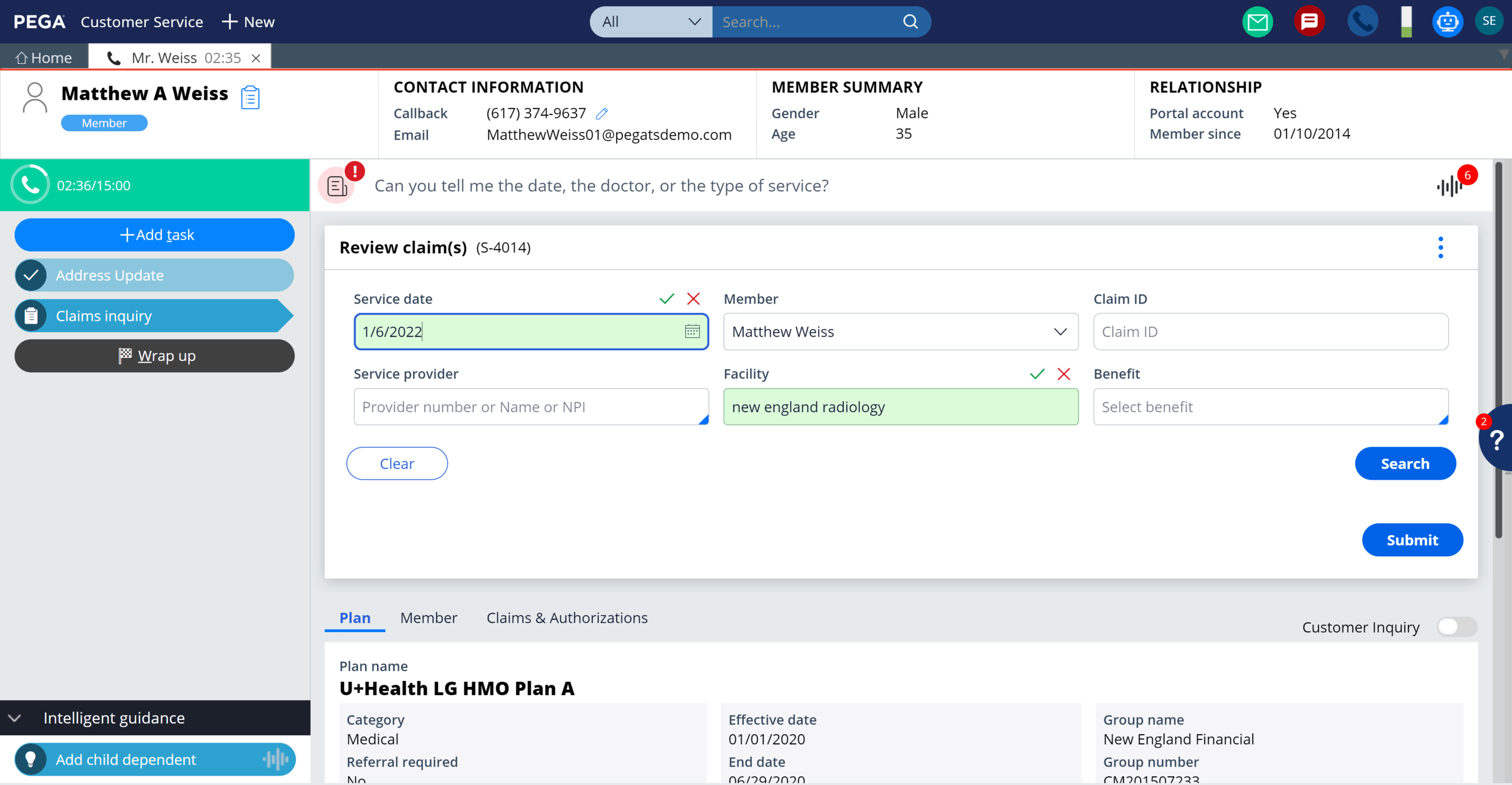Viewport: 1512px width, 785px height.
Task: Open the calendar picker for Service date
Action: [x=692, y=331]
